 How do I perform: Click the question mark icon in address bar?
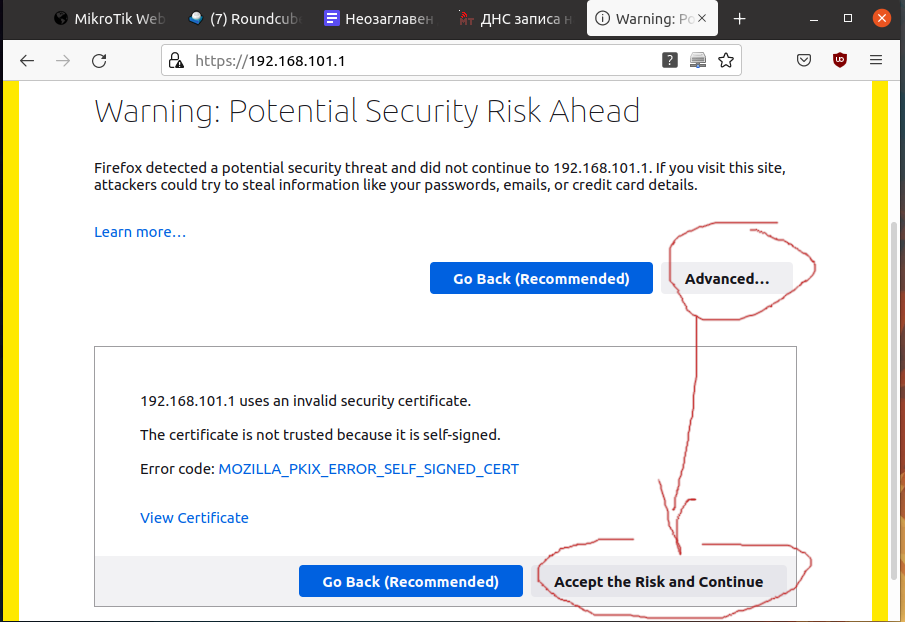670,61
